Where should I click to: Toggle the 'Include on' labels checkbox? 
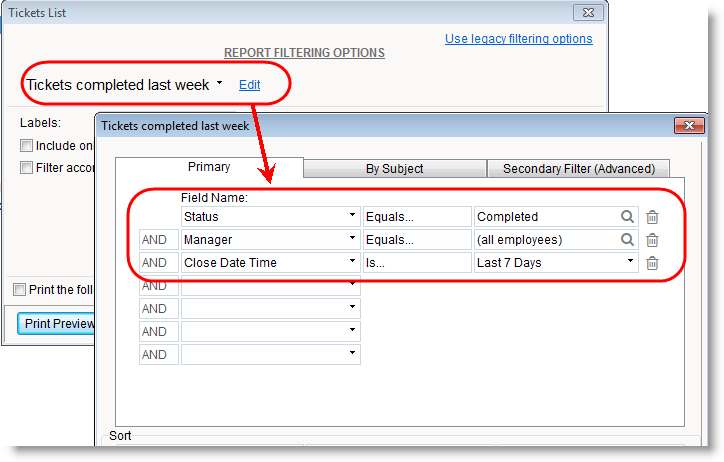[26, 146]
